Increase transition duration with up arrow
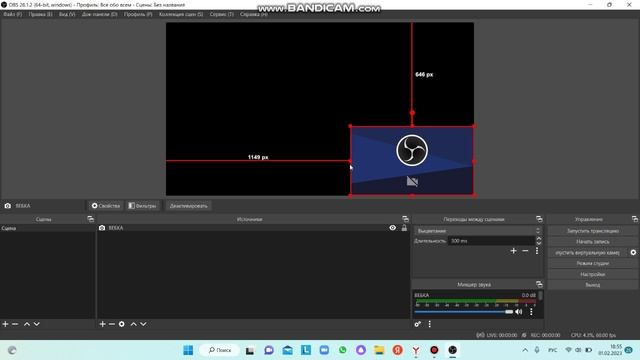Image resolution: width=640 pixels, height=360 pixels. pos(539,238)
